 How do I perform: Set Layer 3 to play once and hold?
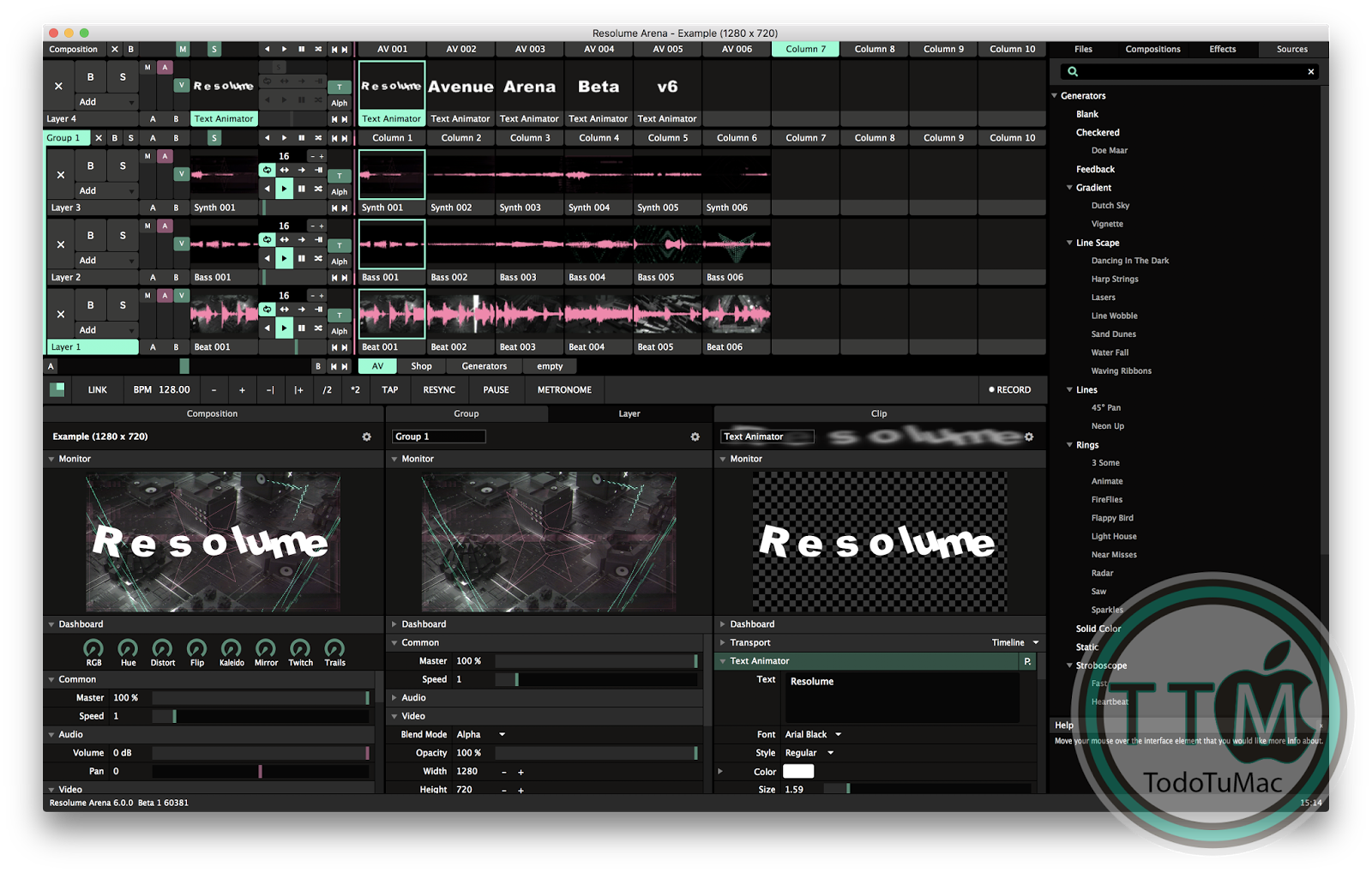click(x=318, y=170)
